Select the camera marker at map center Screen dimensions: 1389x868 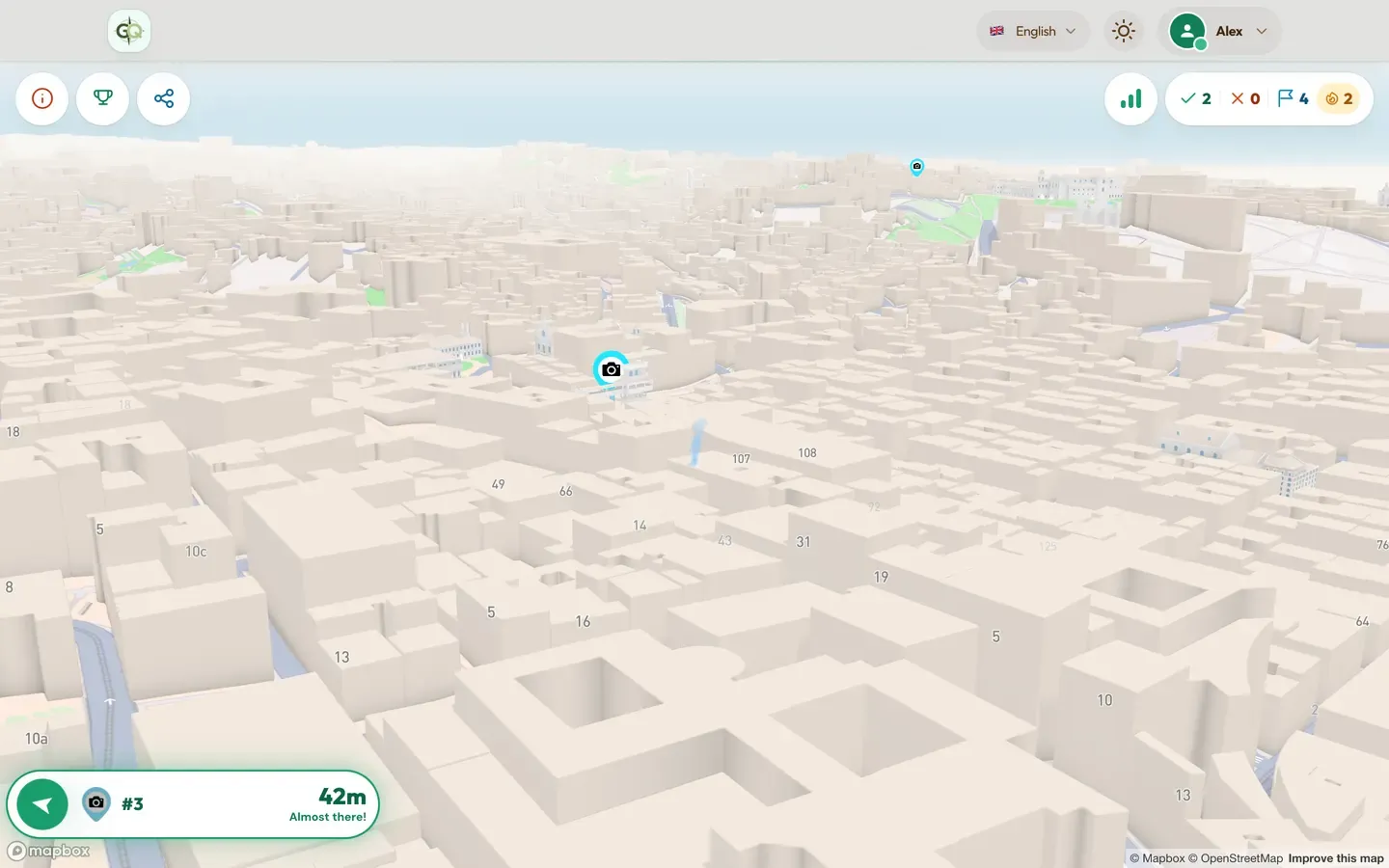click(x=611, y=369)
